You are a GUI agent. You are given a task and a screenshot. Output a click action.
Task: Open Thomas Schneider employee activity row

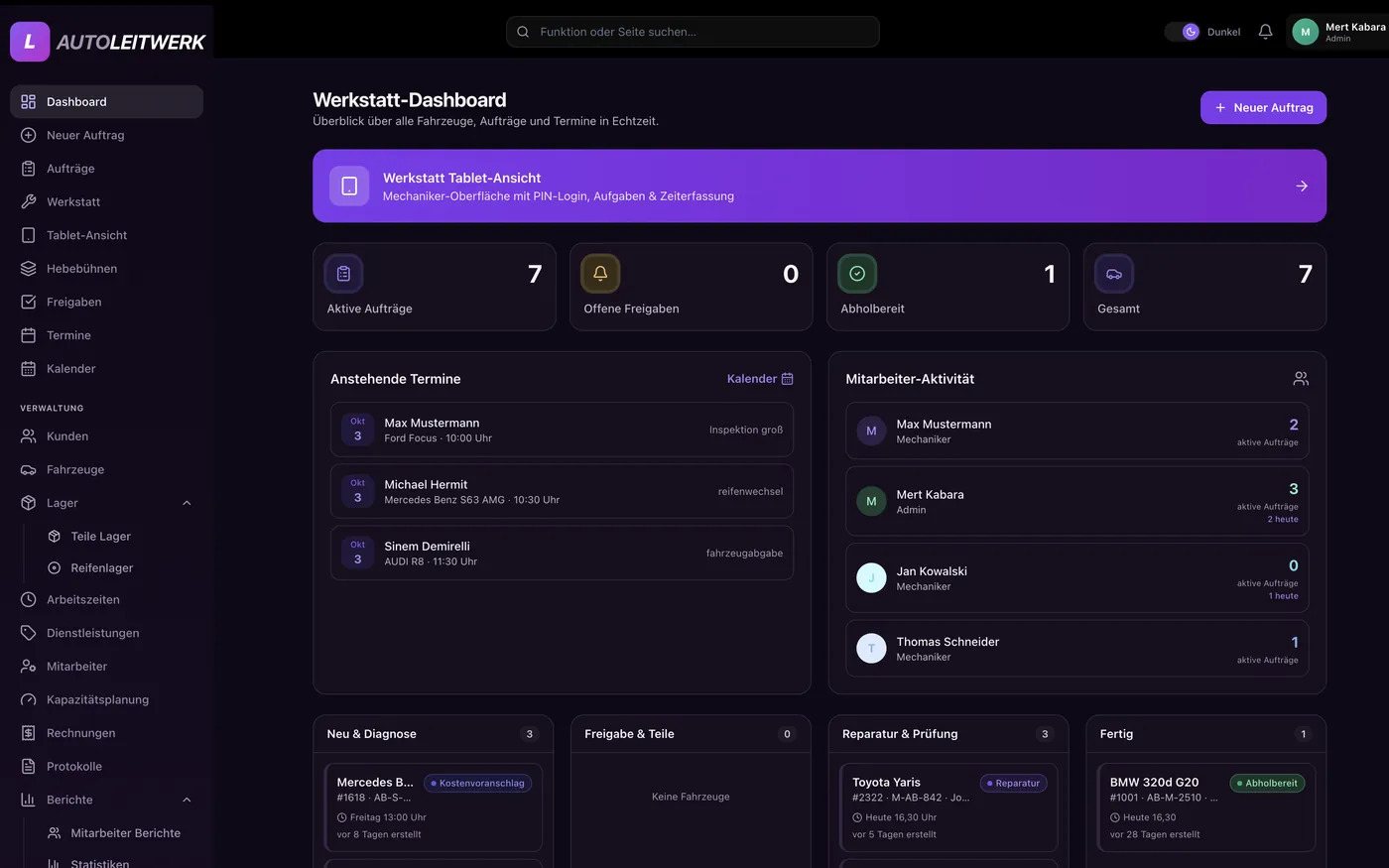(x=1076, y=649)
